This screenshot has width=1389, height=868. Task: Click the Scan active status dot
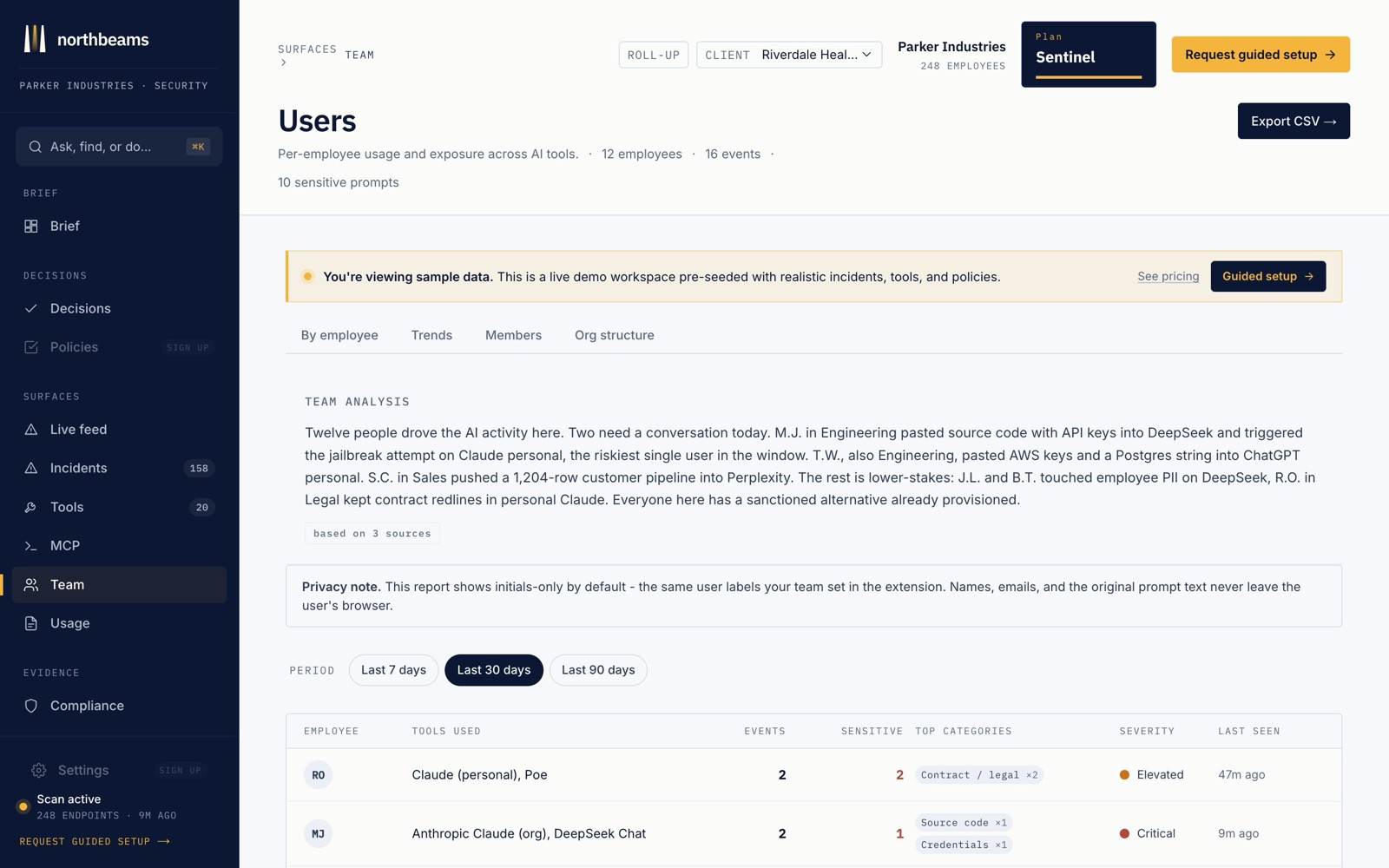coord(23,806)
